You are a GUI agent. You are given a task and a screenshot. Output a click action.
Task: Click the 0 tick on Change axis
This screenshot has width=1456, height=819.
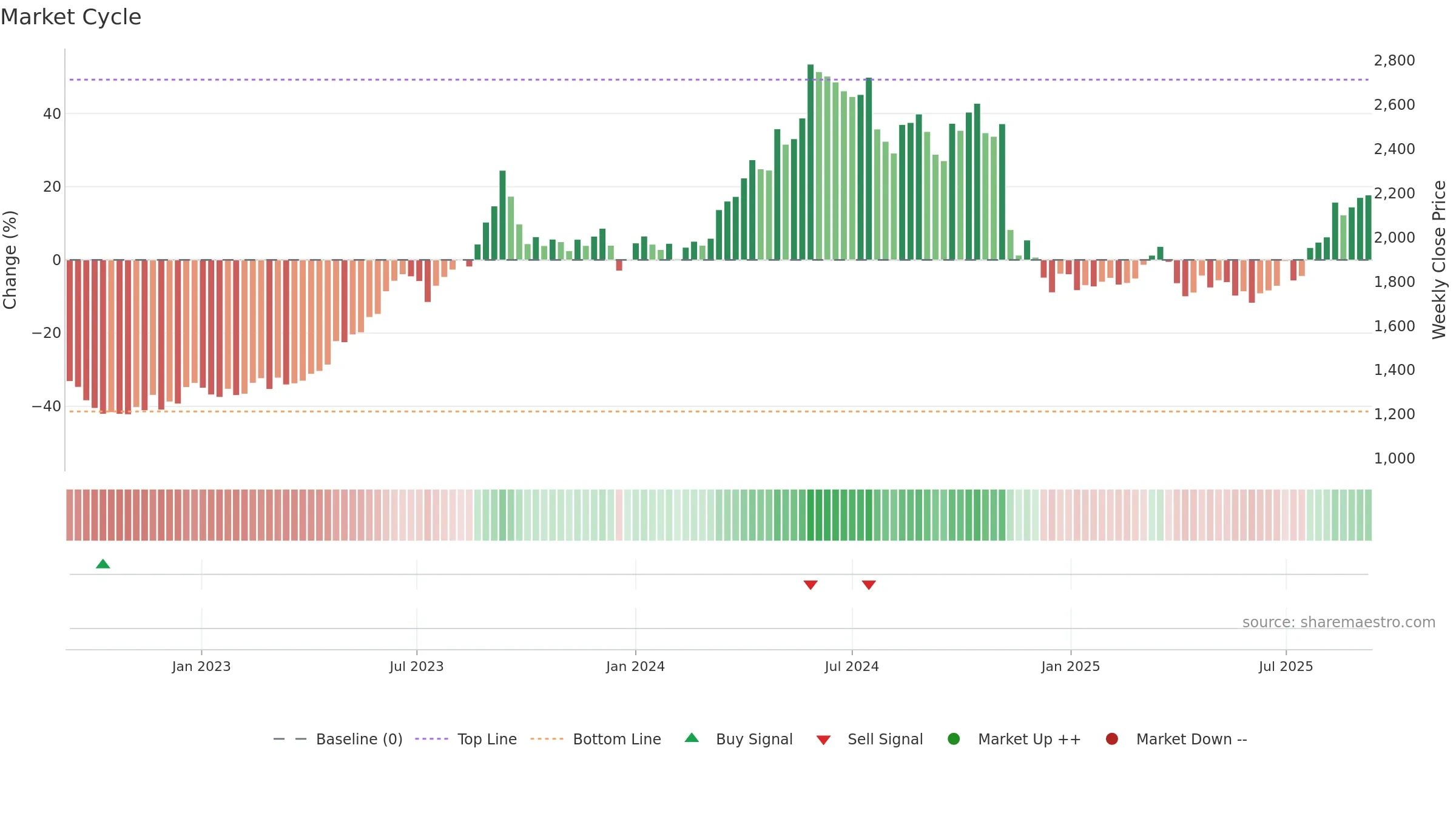(57, 260)
